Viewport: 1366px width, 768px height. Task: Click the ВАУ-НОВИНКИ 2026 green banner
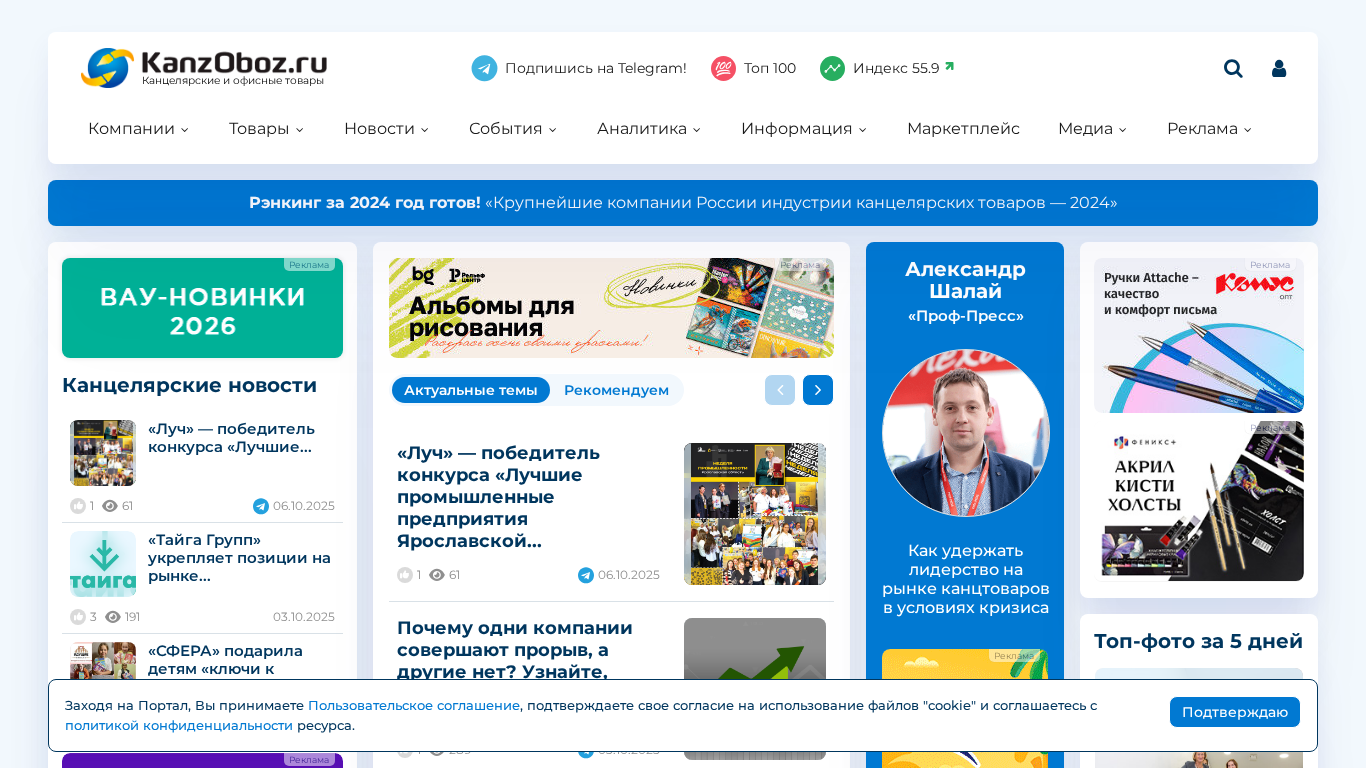click(202, 308)
